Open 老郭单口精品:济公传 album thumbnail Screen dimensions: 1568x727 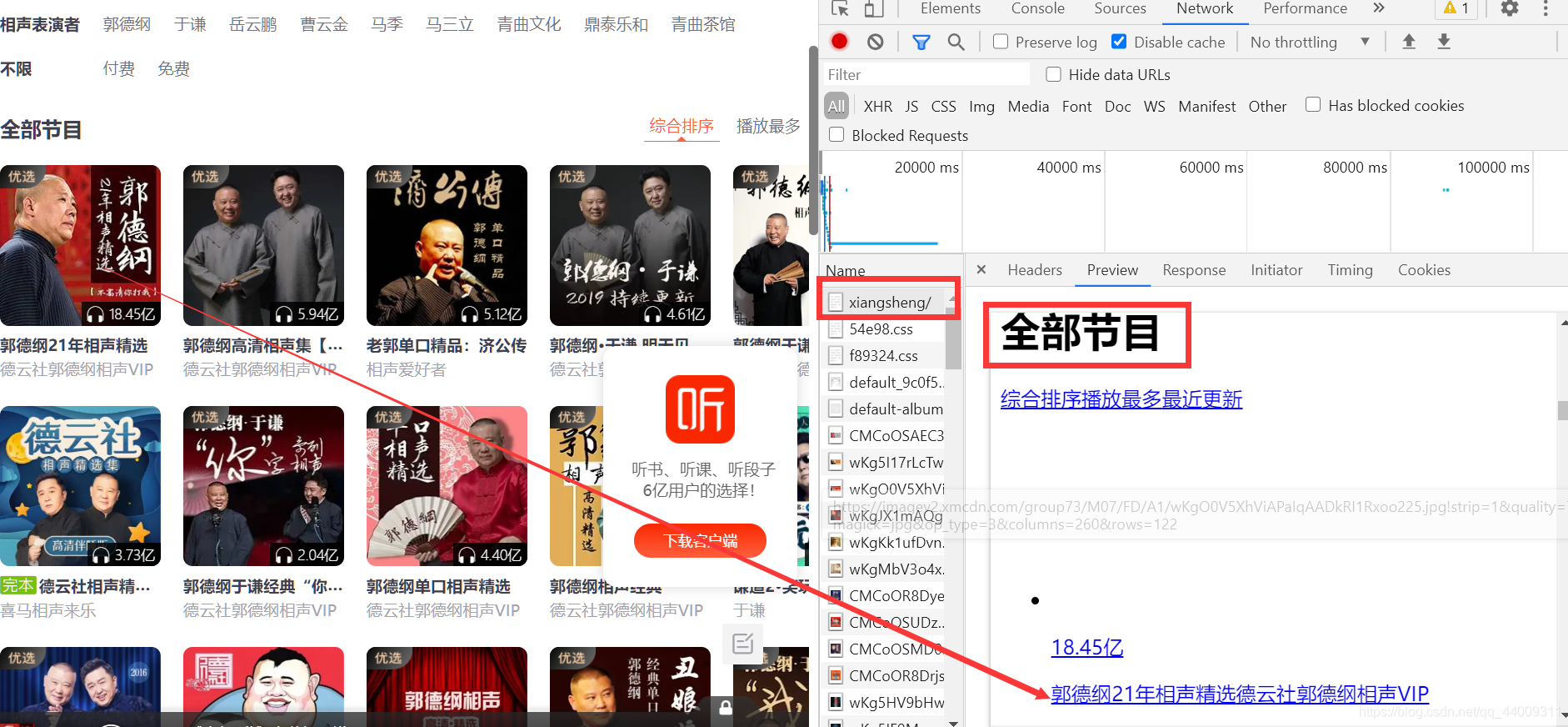pos(447,245)
